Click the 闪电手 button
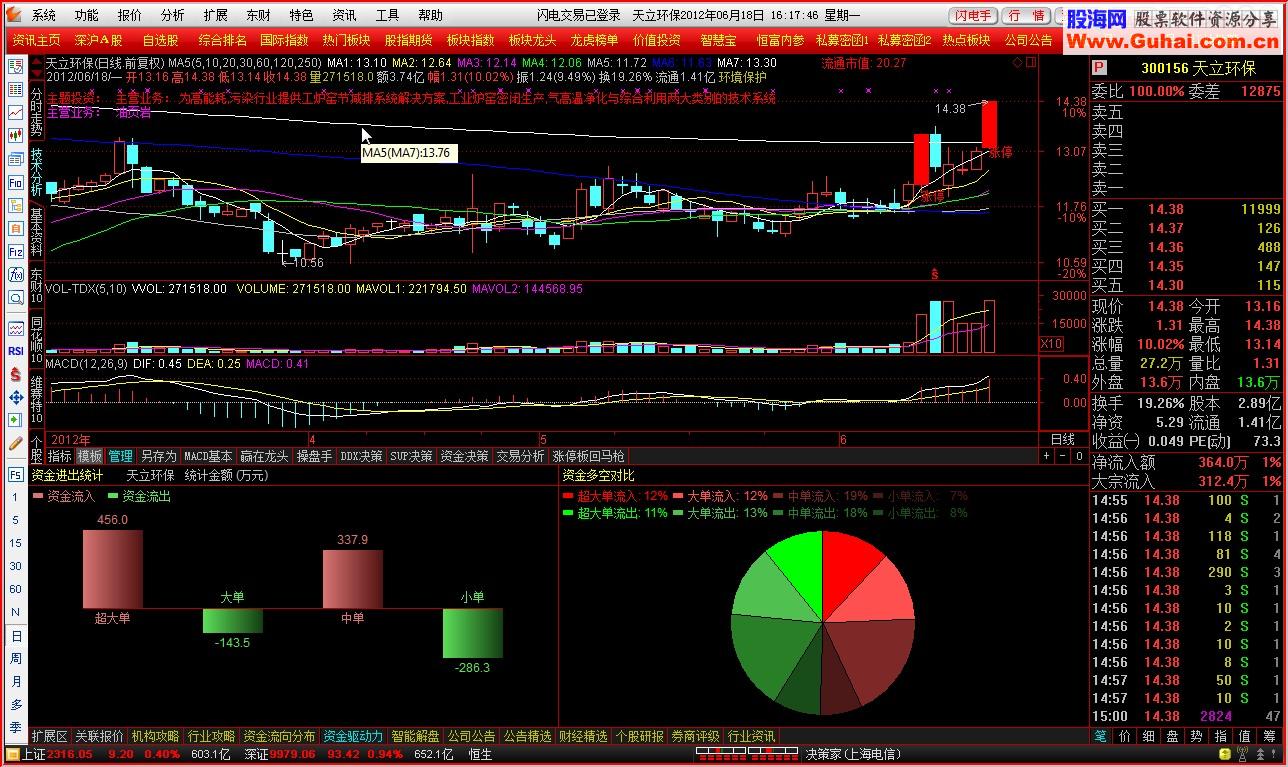Image resolution: width=1288 pixels, height=767 pixels. [x=973, y=15]
